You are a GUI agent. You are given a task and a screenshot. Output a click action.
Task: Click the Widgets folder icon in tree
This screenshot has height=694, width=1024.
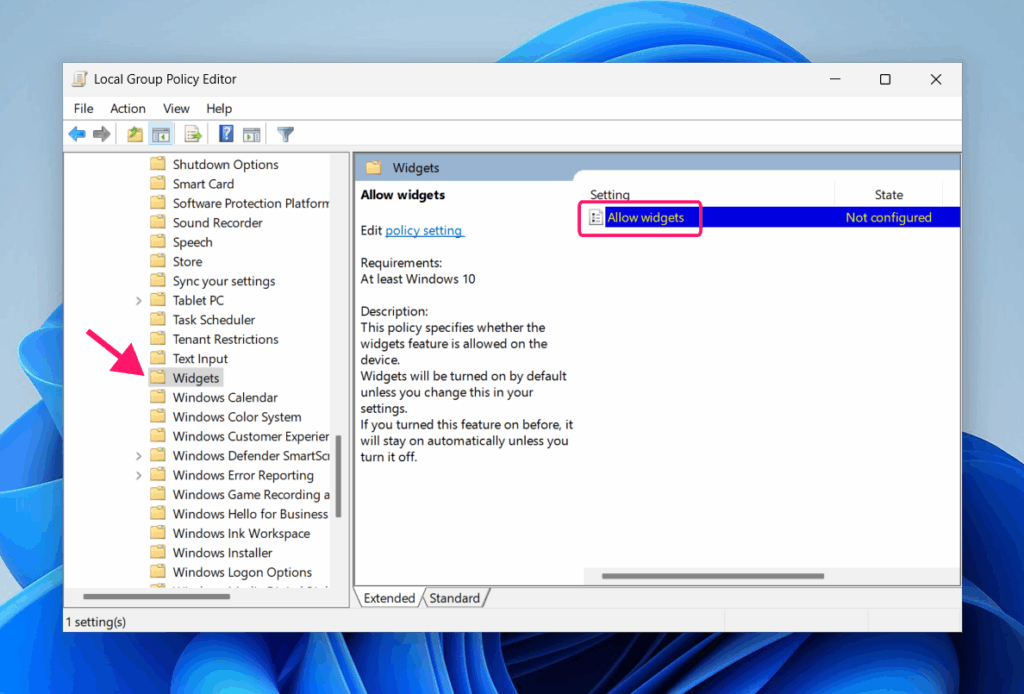pyautogui.click(x=157, y=377)
